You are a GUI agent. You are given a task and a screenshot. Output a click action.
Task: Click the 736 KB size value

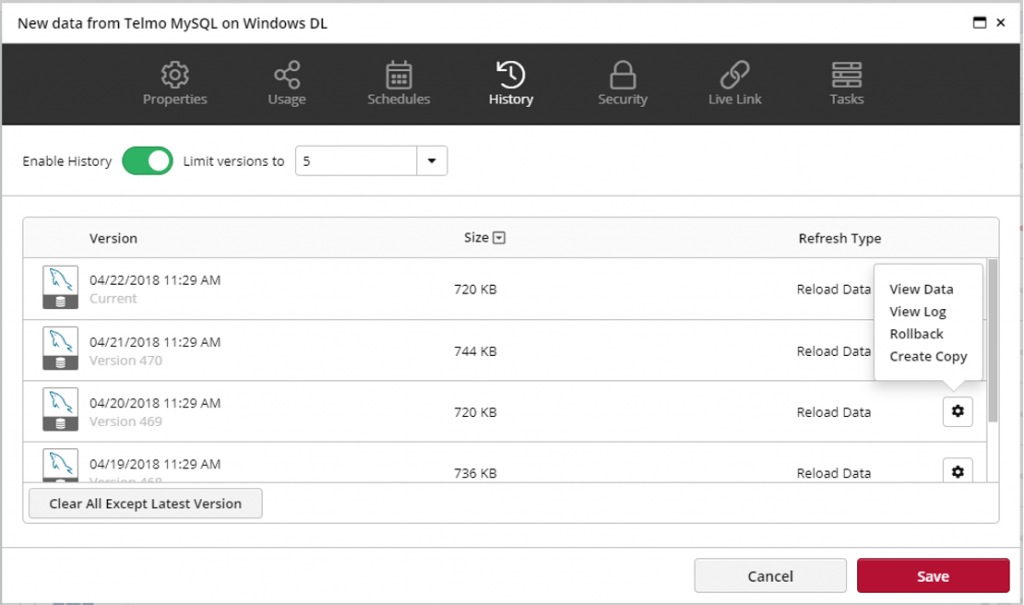pyautogui.click(x=475, y=473)
